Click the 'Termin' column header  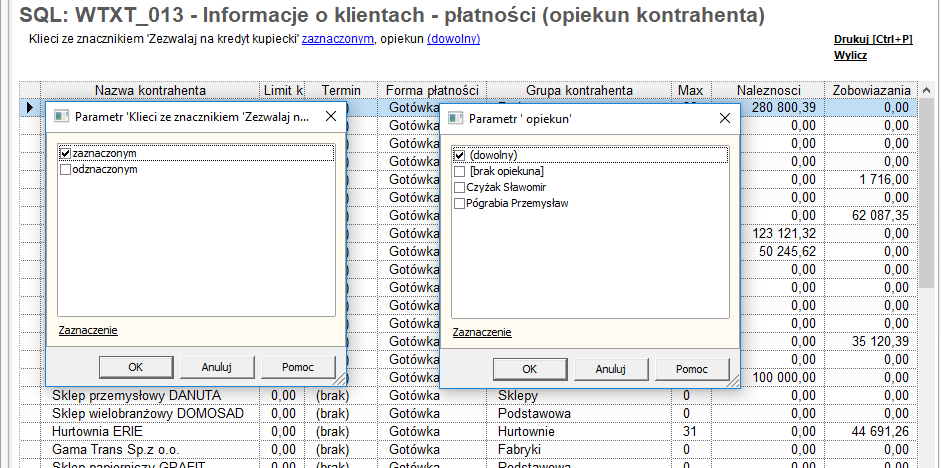pyautogui.click(x=341, y=90)
